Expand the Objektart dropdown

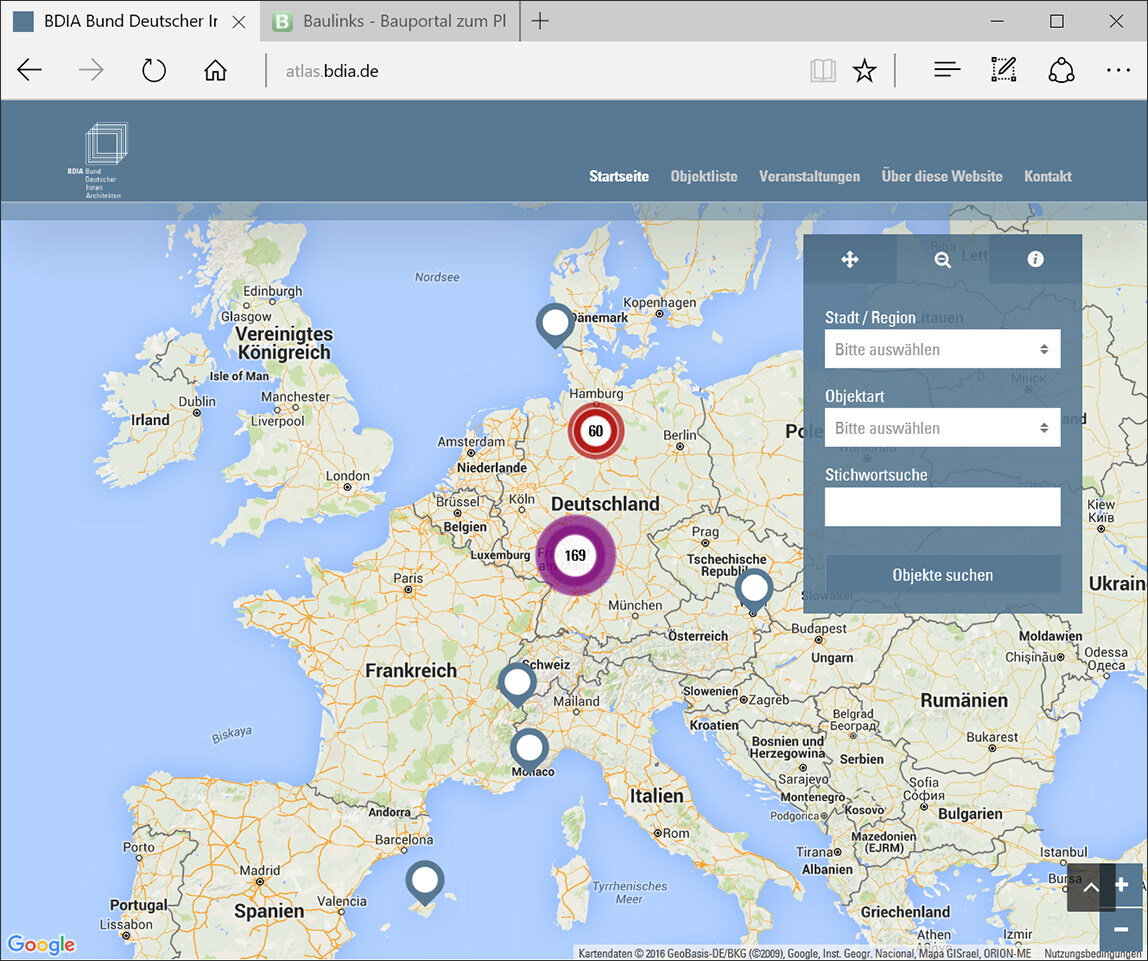pos(942,427)
